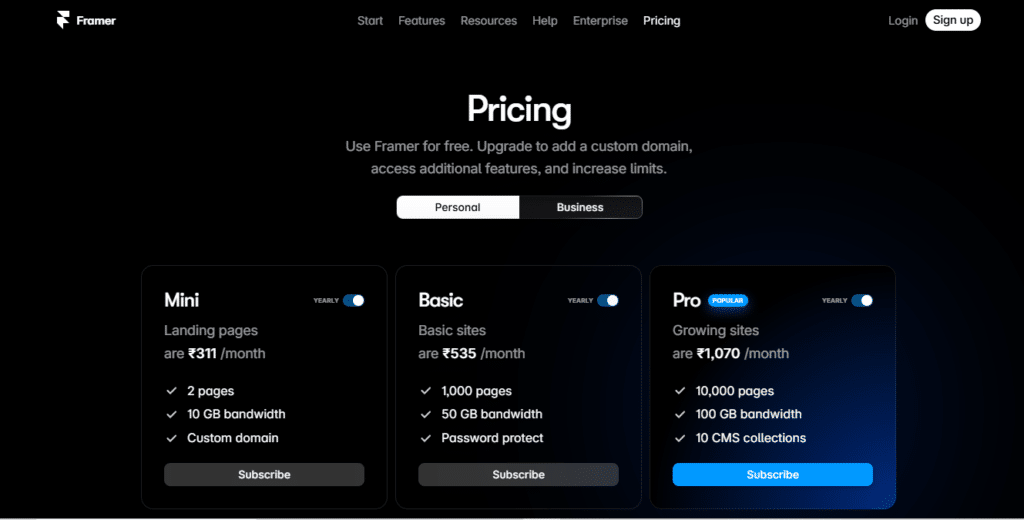The width and height of the screenshot is (1024, 520).
Task: Open the Enterprise navigation link
Action: [600, 21]
